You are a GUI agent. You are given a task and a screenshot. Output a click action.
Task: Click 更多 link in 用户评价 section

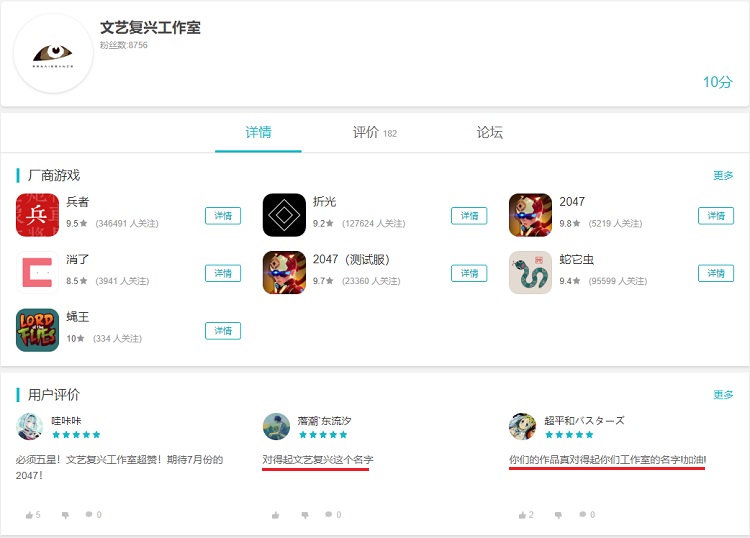pyautogui.click(x=723, y=395)
